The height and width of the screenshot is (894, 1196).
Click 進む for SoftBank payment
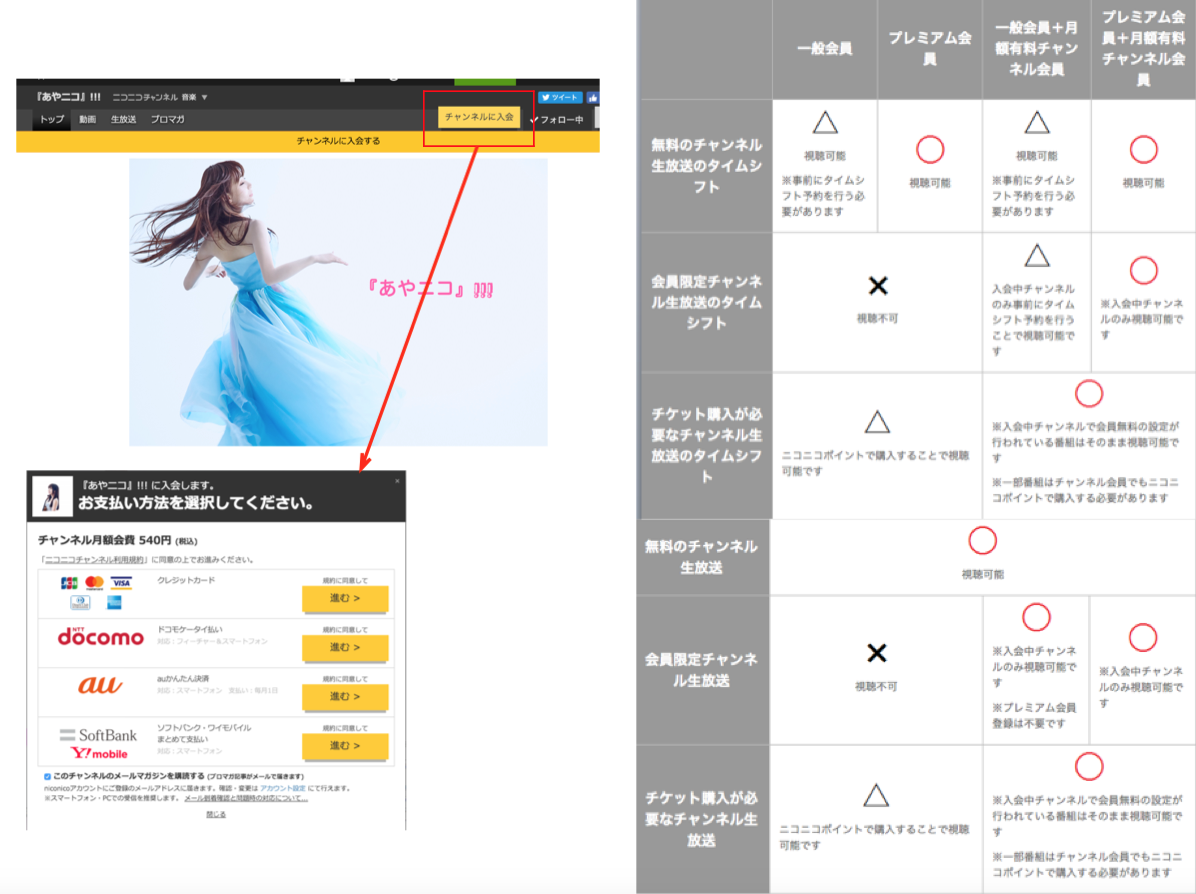pyautogui.click(x=345, y=745)
